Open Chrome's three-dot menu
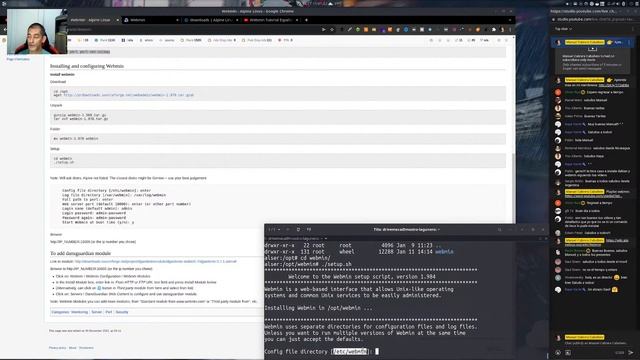 pos(510,29)
